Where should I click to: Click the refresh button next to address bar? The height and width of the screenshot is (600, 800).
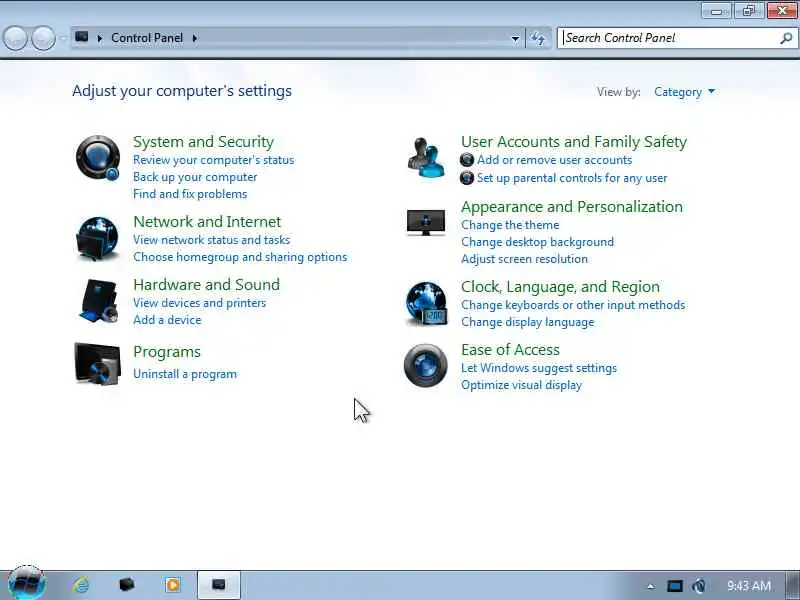coord(538,38)
